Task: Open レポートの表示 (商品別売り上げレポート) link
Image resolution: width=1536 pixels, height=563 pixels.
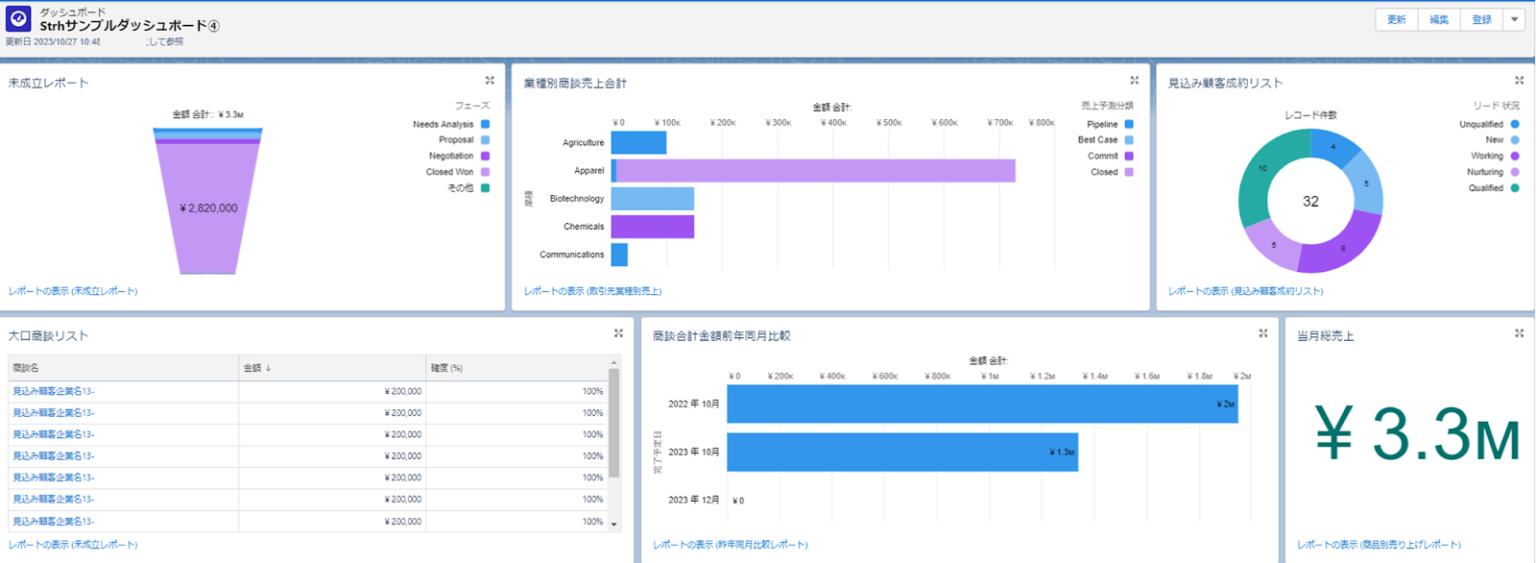Action: [x=1379, y=545]
